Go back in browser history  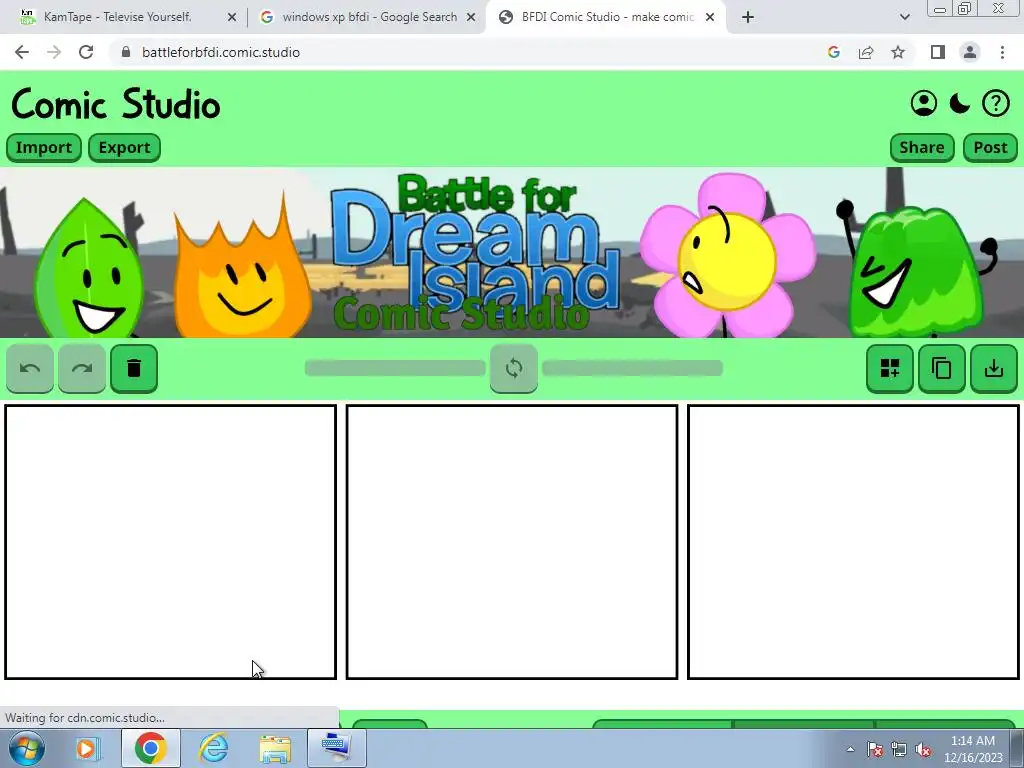(x=22, y=52)
